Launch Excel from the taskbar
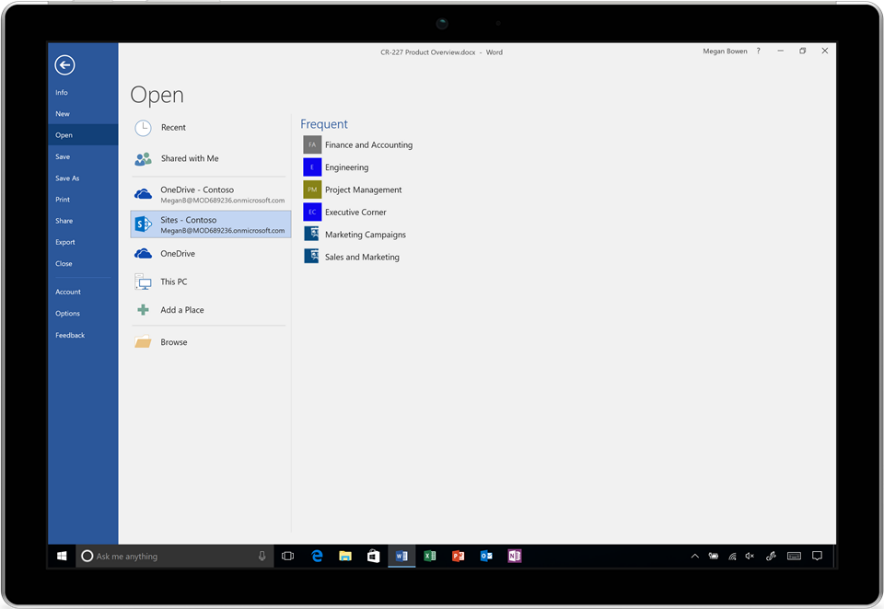This screenshot has width=884, height=609. (x=430, y=556)
